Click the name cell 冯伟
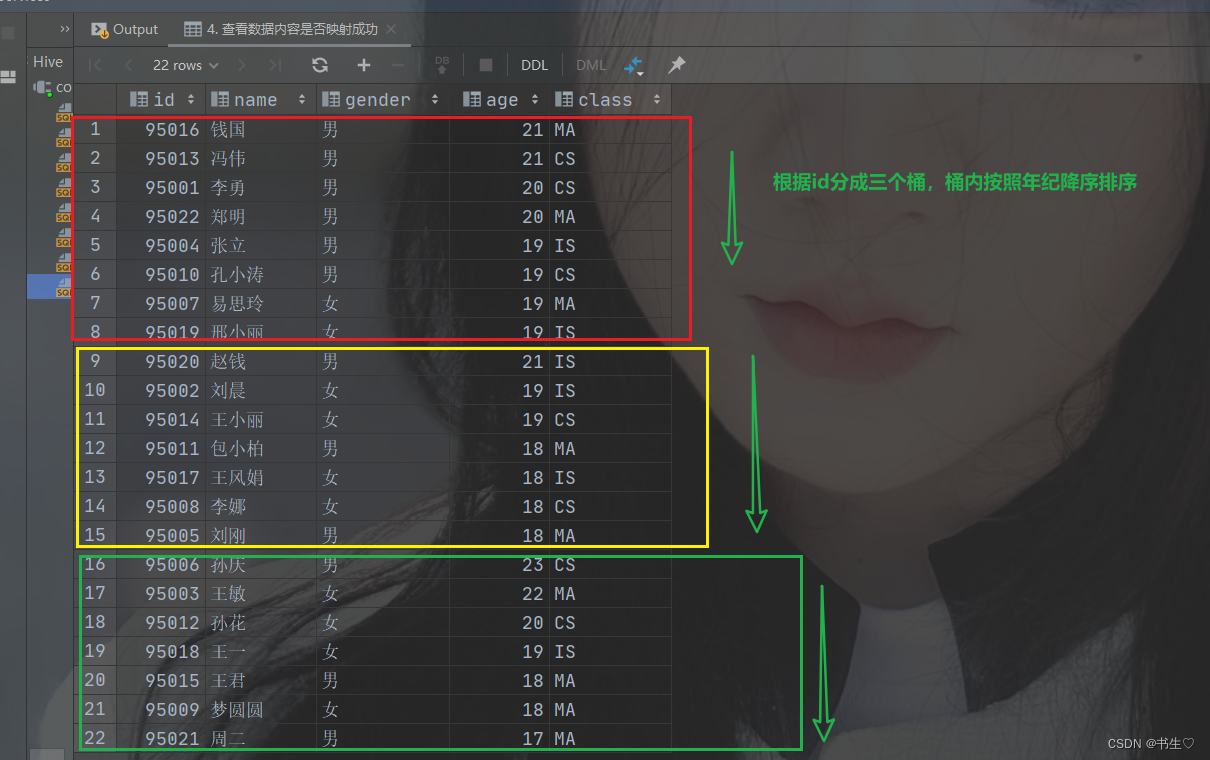 [261, 158]
